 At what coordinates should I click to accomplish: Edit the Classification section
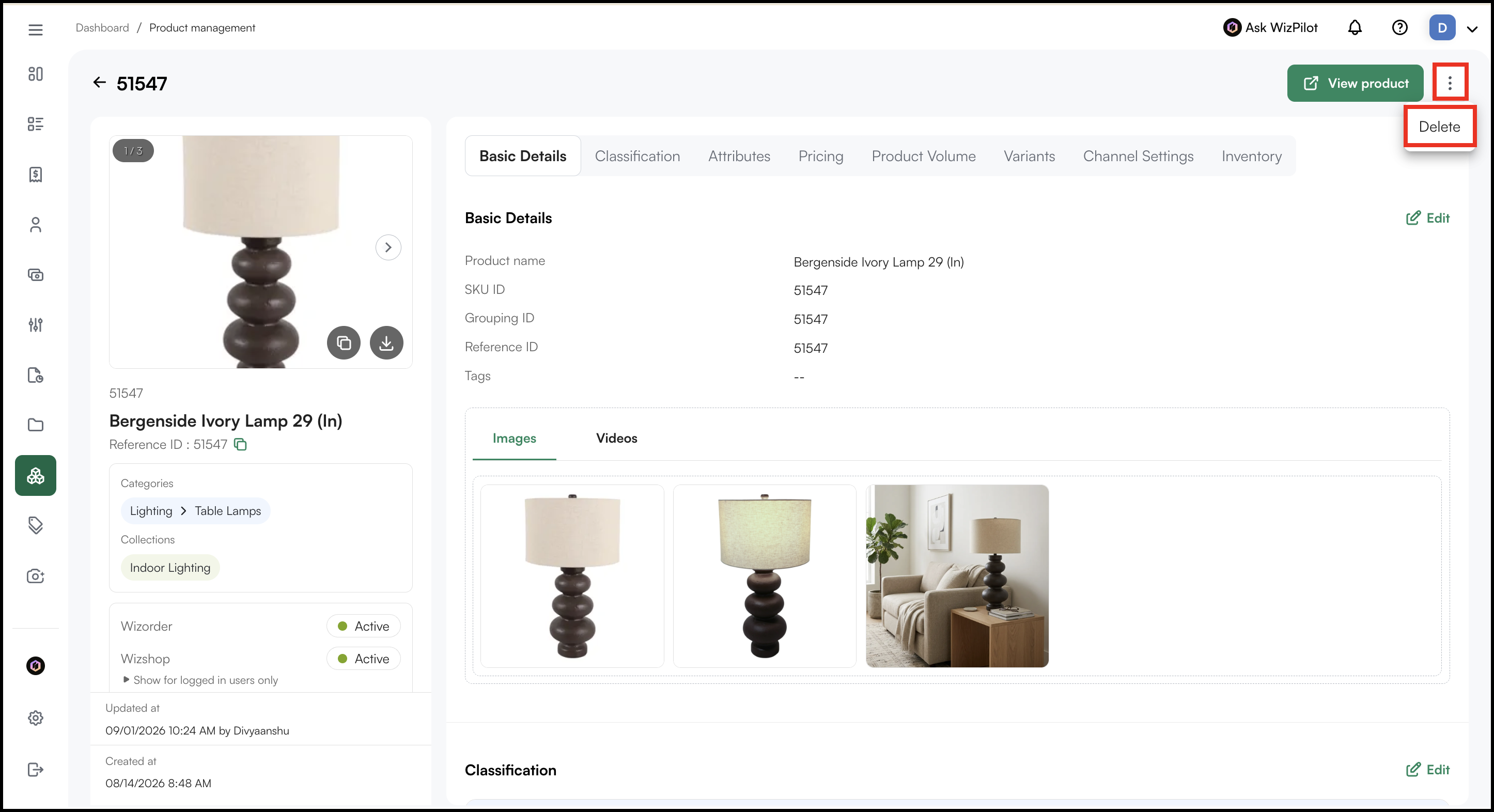tap(1427, 770)
